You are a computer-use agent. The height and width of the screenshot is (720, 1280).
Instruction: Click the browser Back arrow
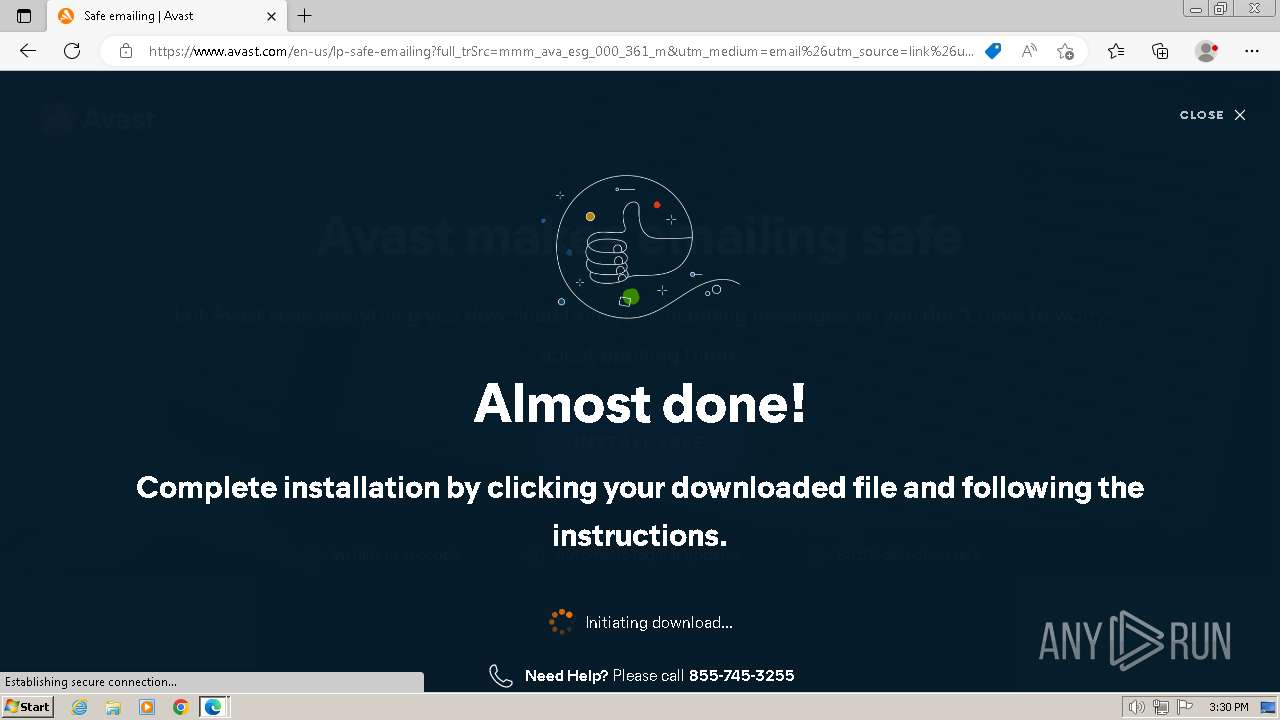[x=28, y=51]
